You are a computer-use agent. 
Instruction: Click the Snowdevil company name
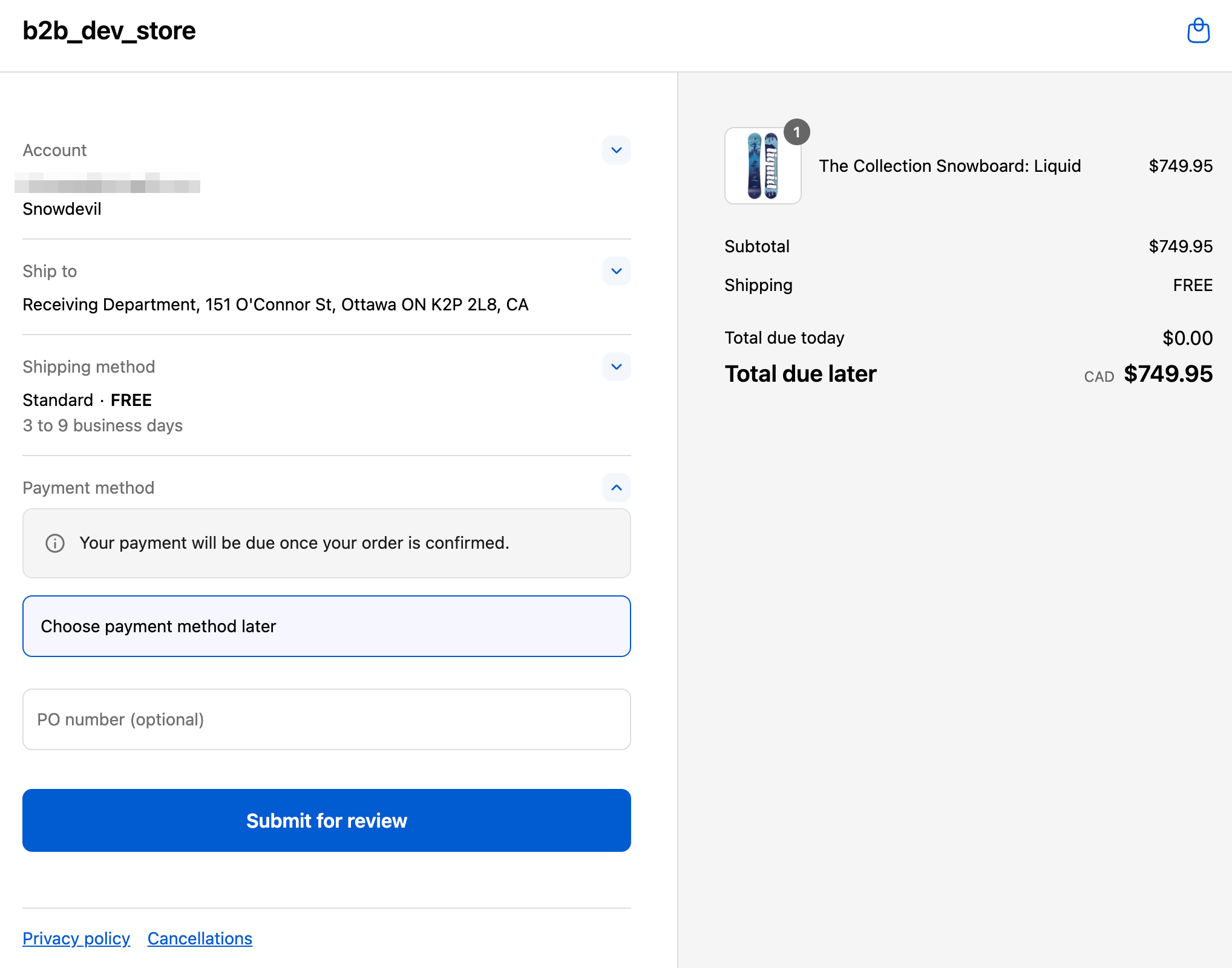(62, 209)
